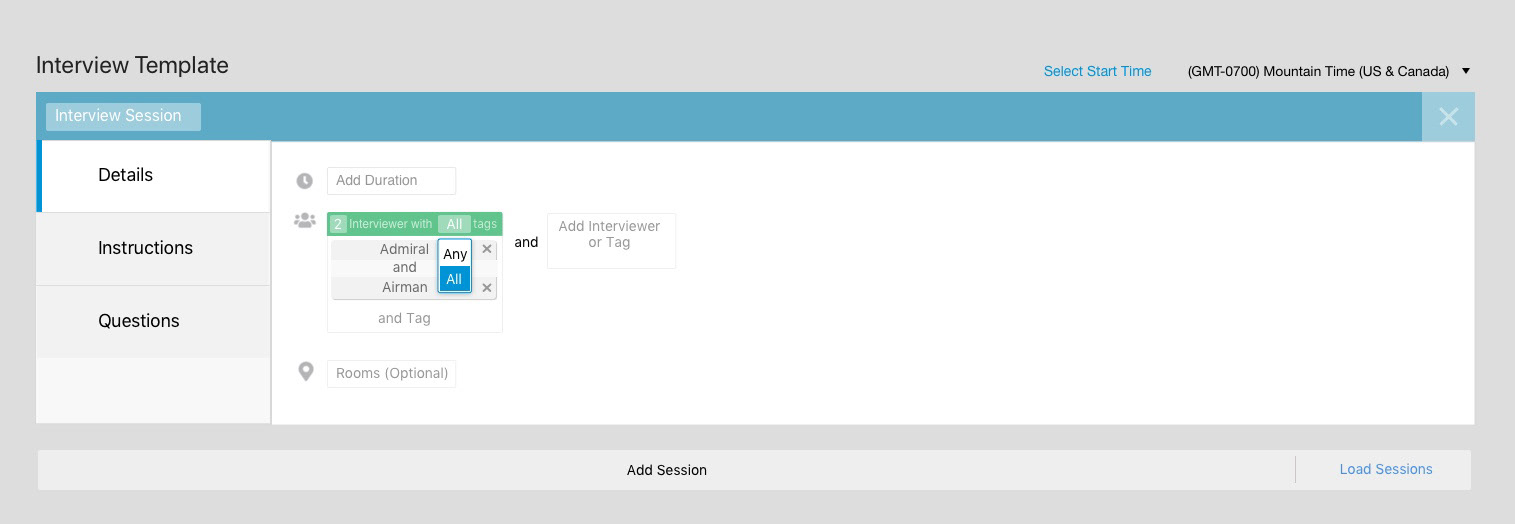Image resolution: width=1515 pixels, height=524 pixels.
Task: Click the interviewer count badge 2
Action: coord(338,224)
